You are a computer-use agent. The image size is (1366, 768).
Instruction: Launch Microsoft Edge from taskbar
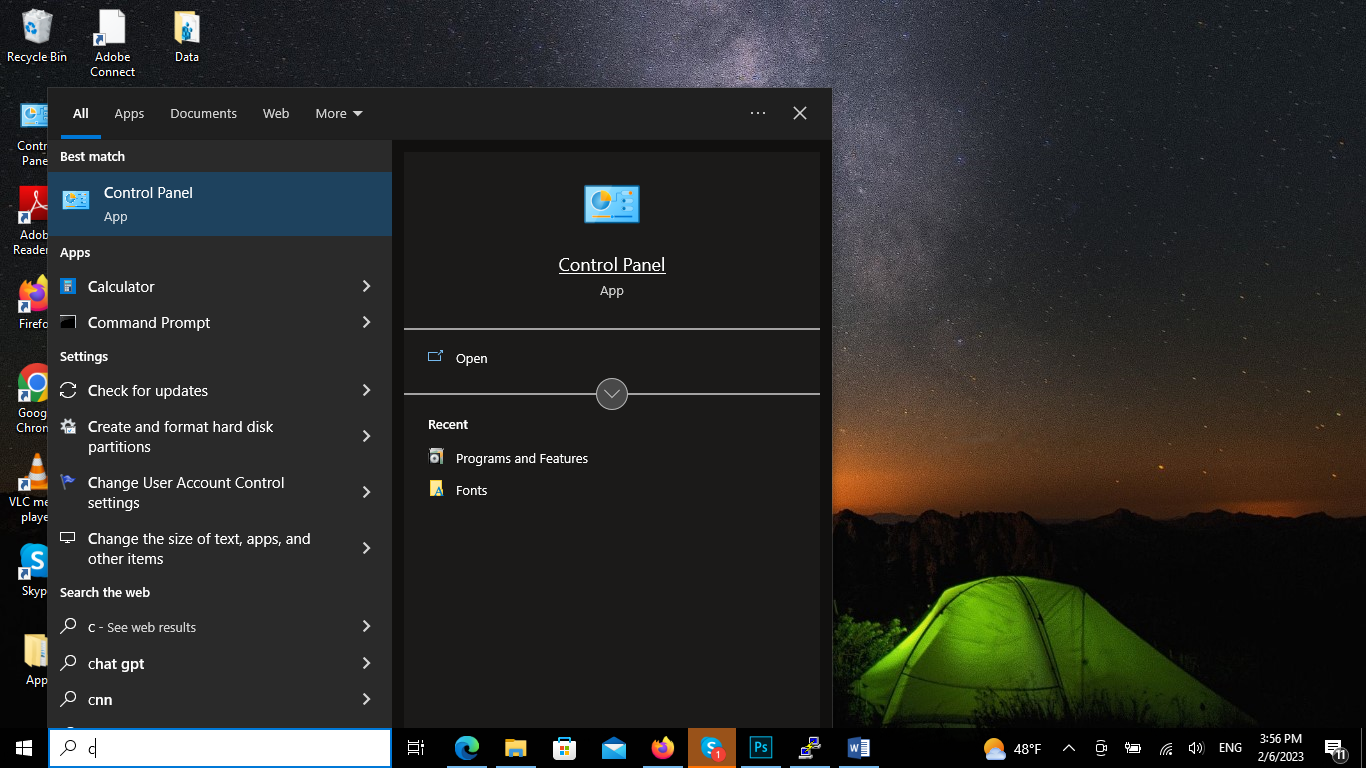point(466,748)
